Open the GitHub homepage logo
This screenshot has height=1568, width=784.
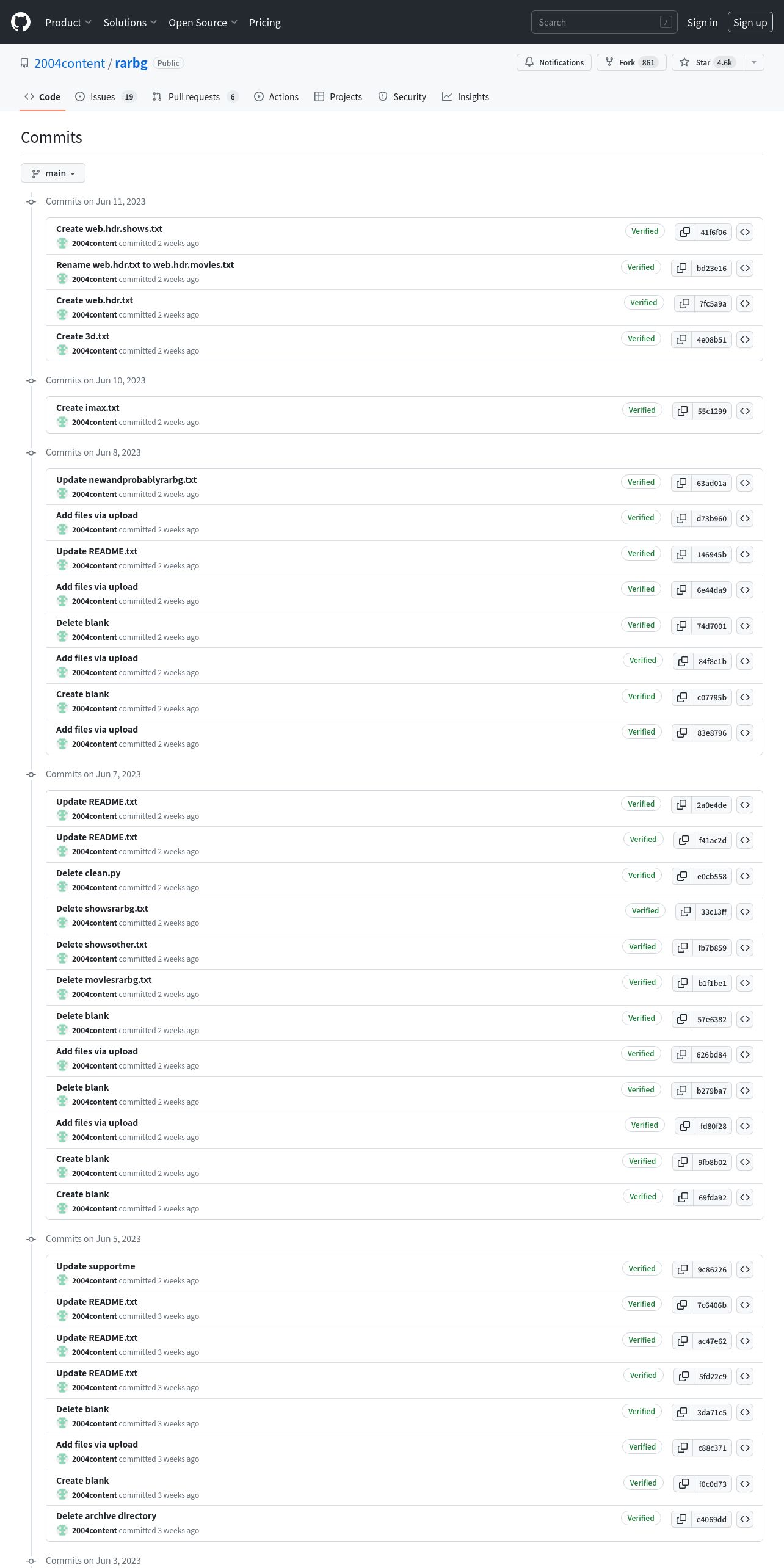[21, 22]
